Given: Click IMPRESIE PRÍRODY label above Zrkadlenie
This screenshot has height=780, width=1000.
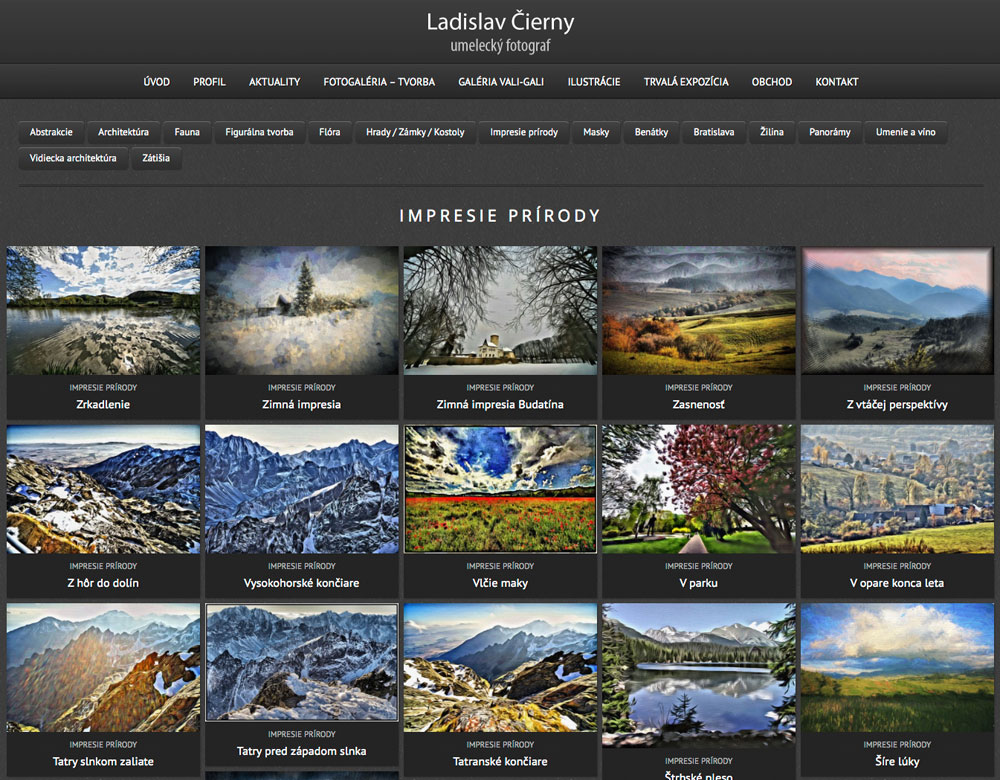Looking at the screenshot, I should (x=103, y=388).
